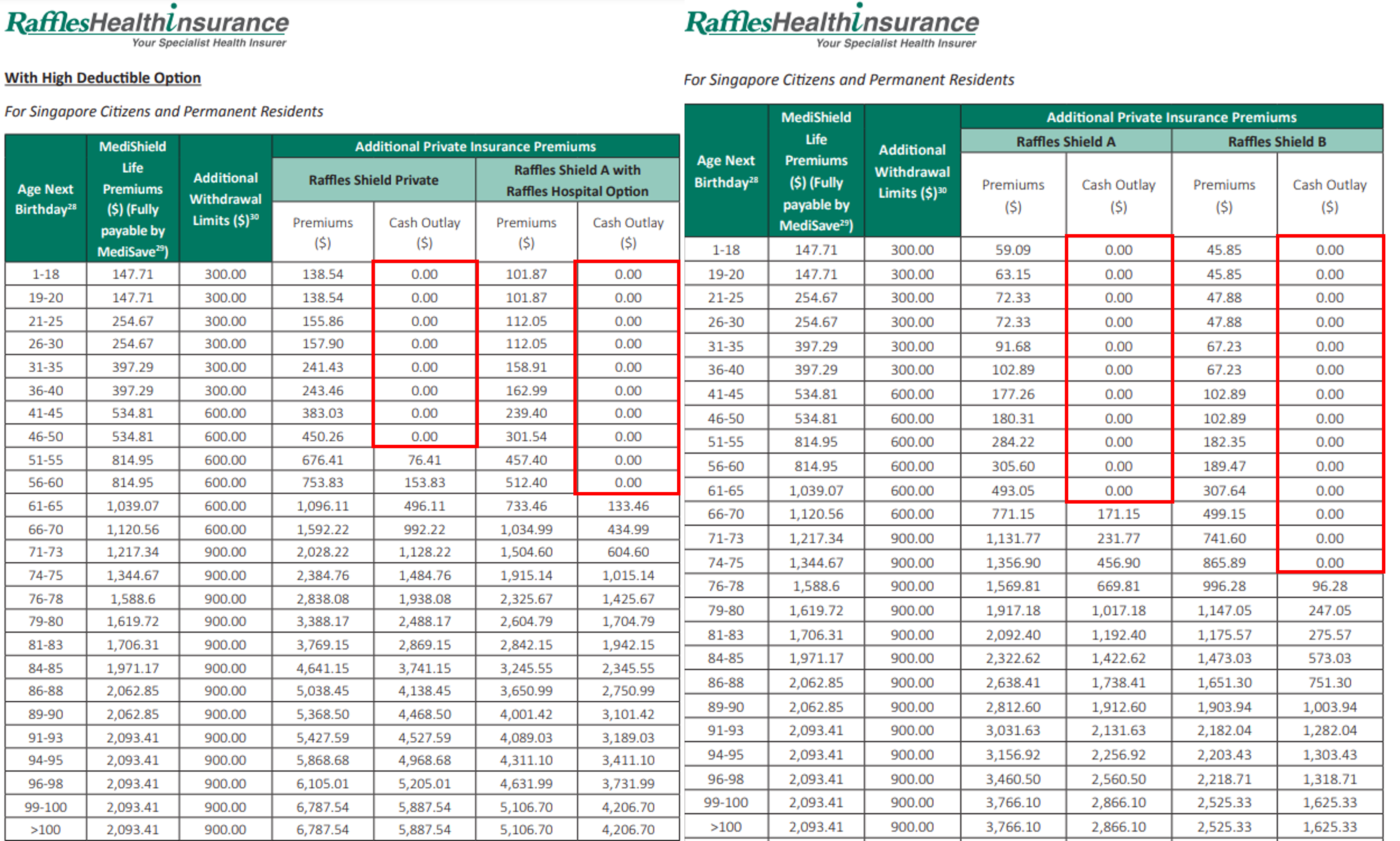Click the right table's 'Additional Private Insurance Premiums' header
Viewport: 1400px width, 841px height.
1171,117
